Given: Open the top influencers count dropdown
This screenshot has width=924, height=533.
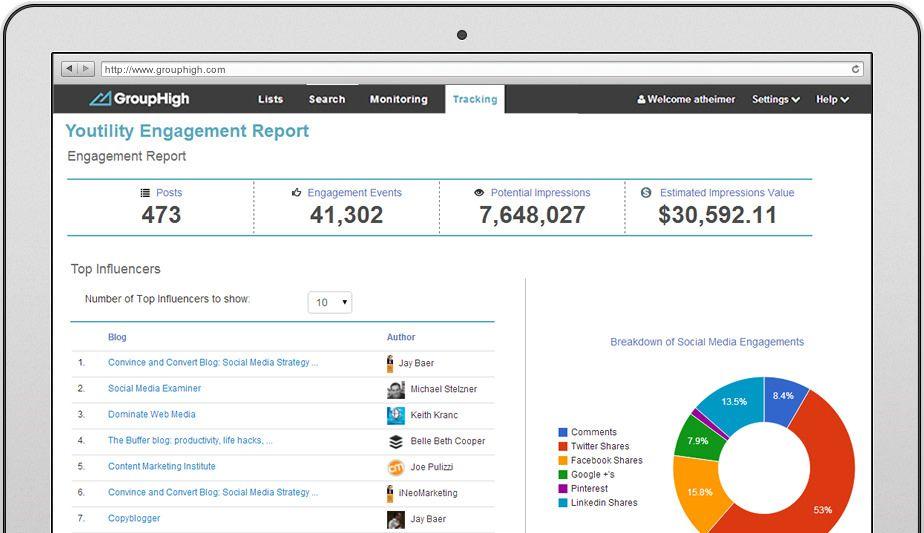Looking at the screenshot, I should click(x=330, y=302).
